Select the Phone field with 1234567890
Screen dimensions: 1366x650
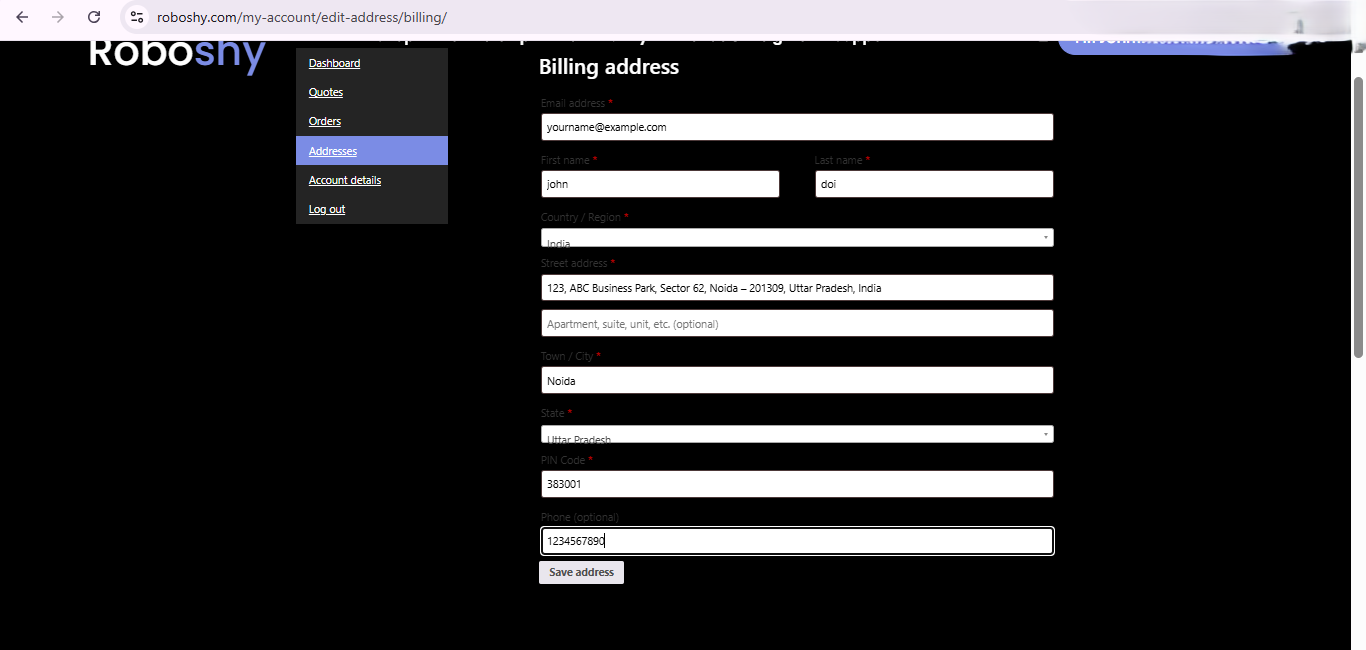[x=797, y=540]
